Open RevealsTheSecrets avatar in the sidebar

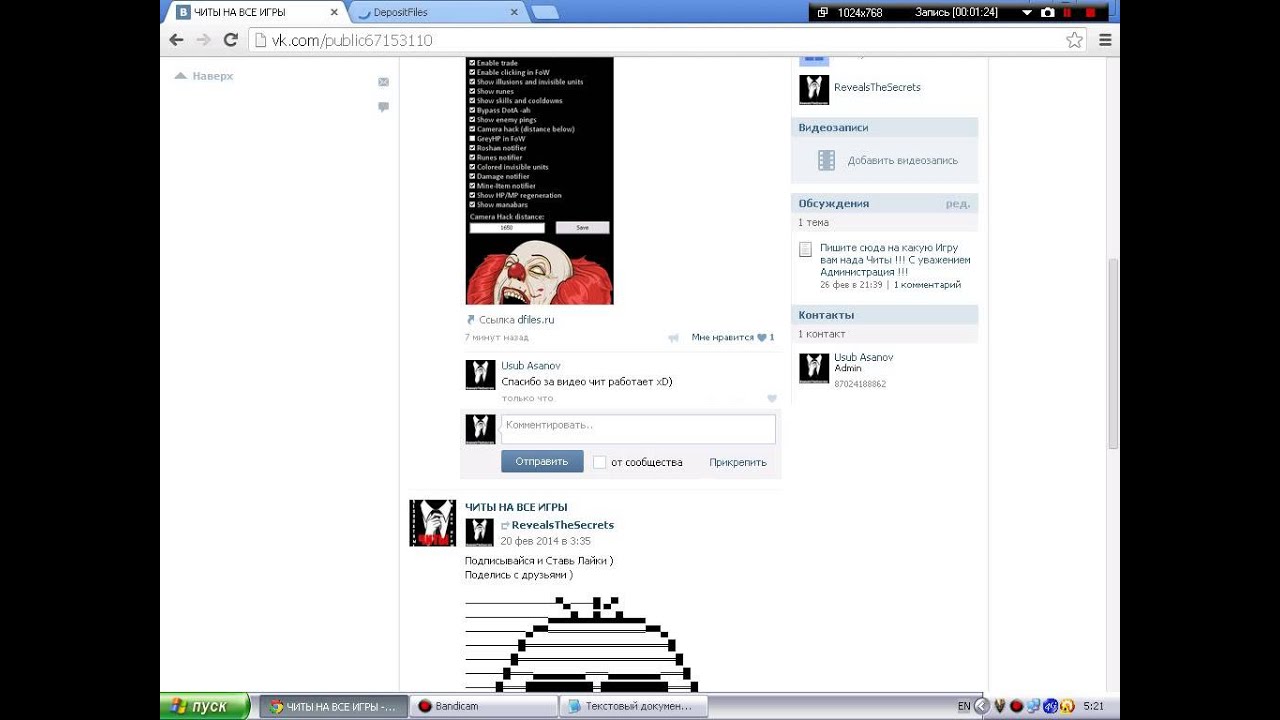pyautogui.click(x=814, y=90)
